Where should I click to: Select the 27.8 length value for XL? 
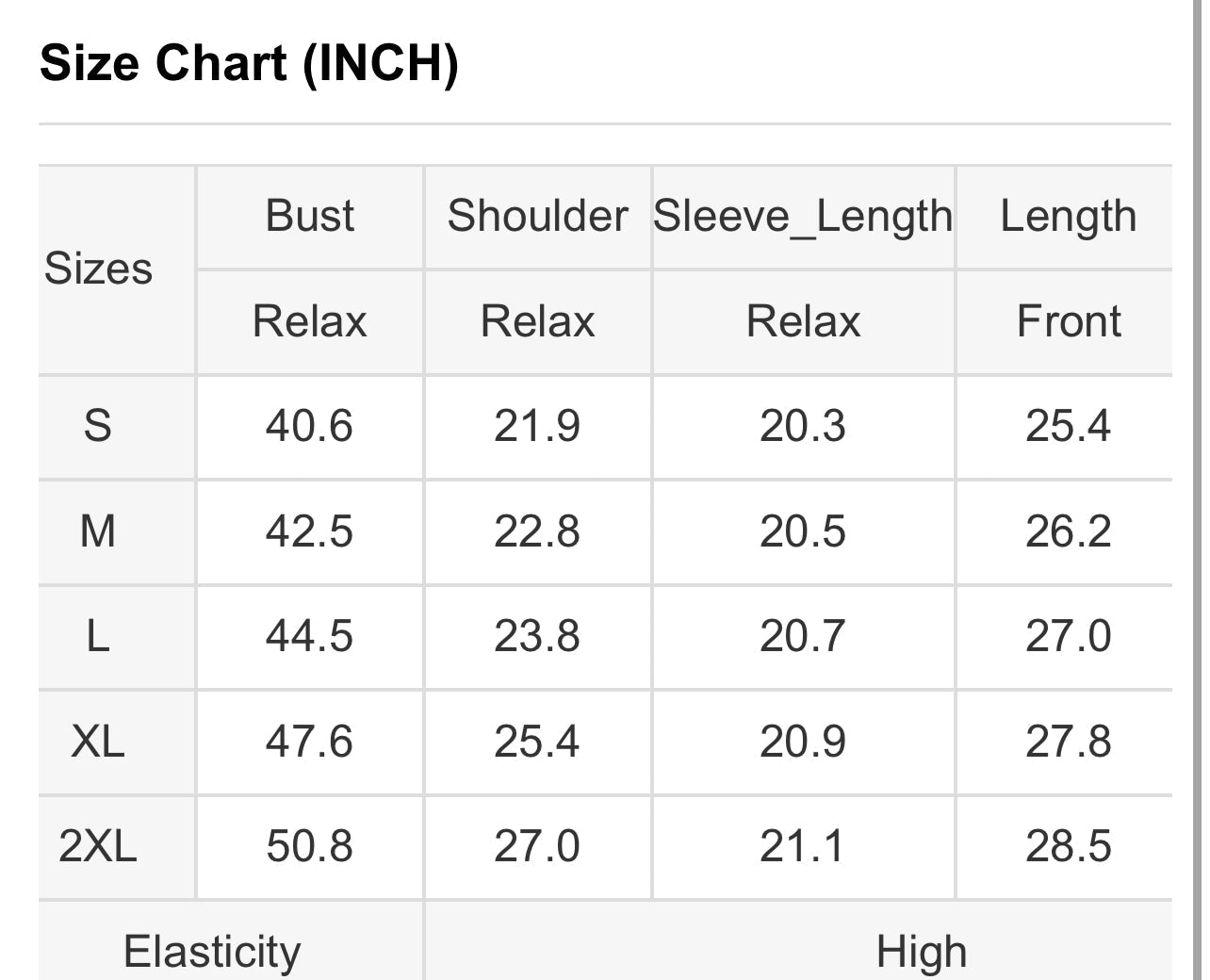coord(1068,742)
